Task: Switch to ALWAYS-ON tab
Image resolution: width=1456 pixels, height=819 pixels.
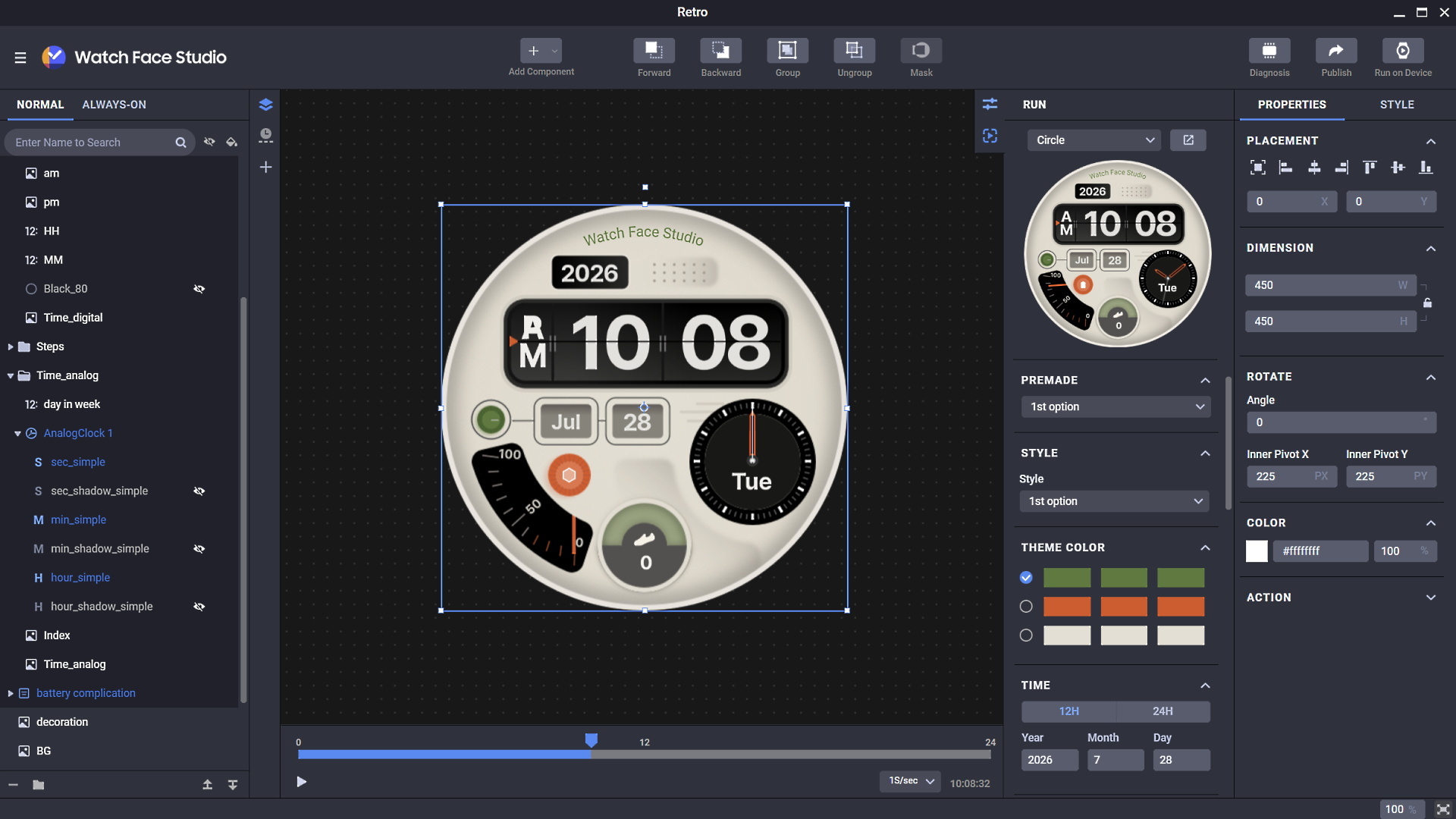Action: pyautogui.click(x=114, y=105)
